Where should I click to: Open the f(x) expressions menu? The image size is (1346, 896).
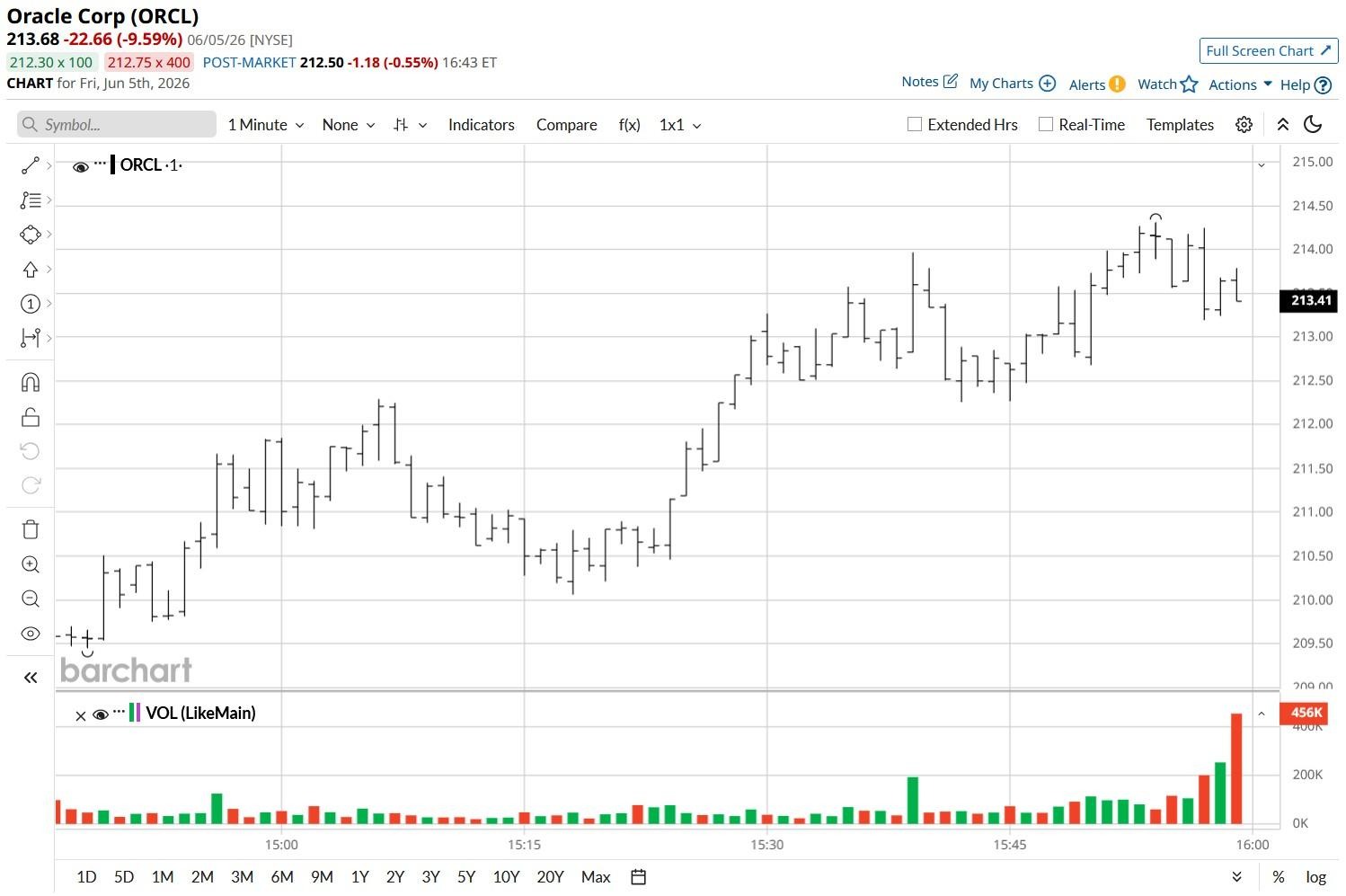click(630, 125)
